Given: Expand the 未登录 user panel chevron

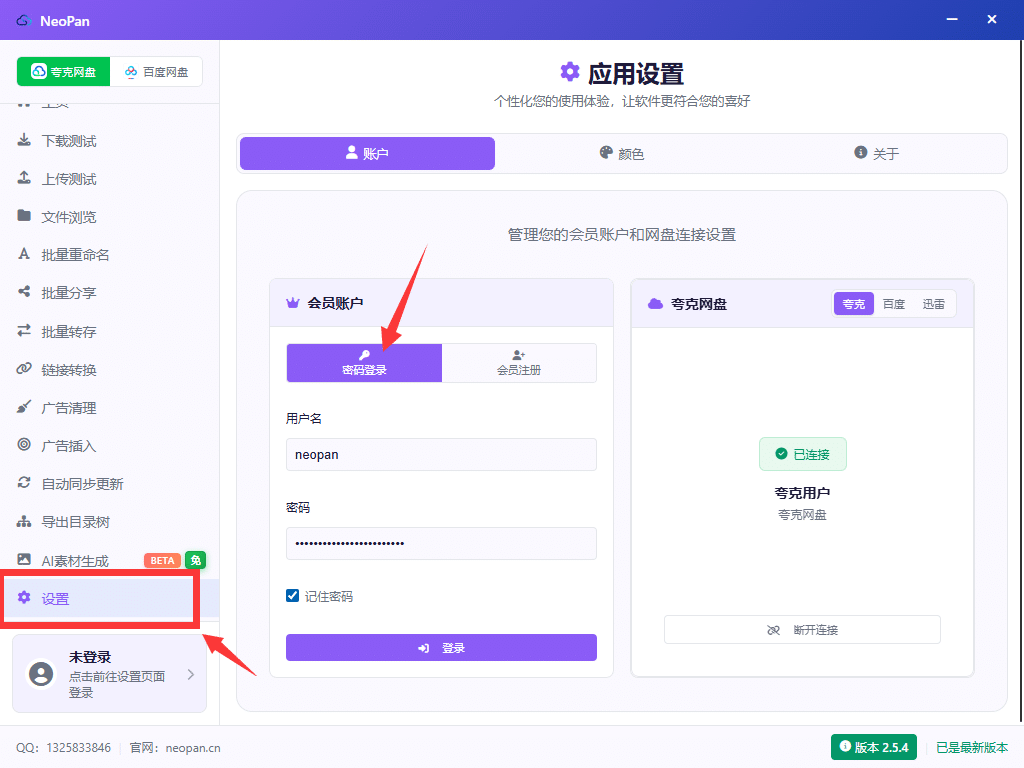Looking at the screenshot, I should [x=191, y=675].
